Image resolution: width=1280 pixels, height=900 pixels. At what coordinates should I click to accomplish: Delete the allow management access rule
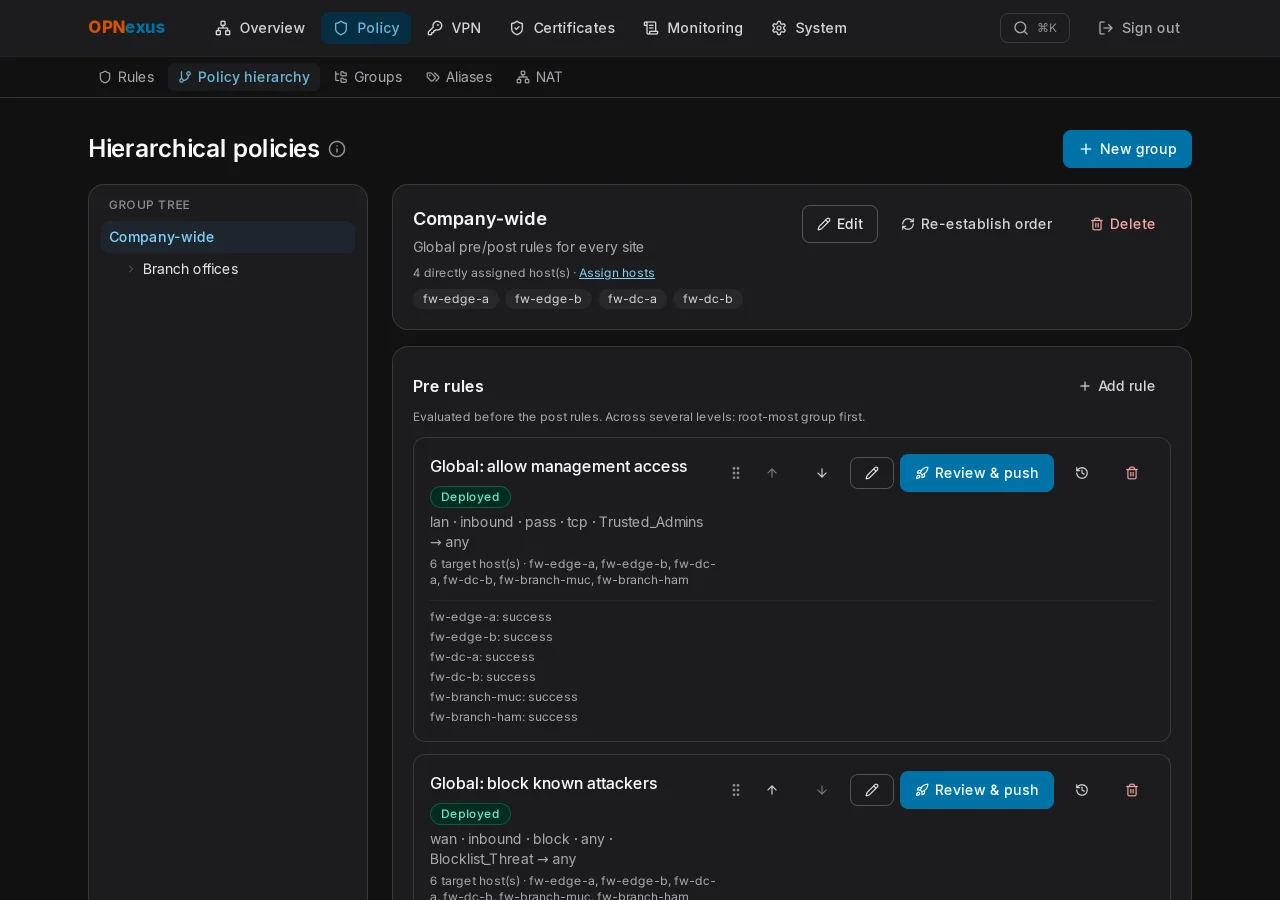(x=1132, y=473)
